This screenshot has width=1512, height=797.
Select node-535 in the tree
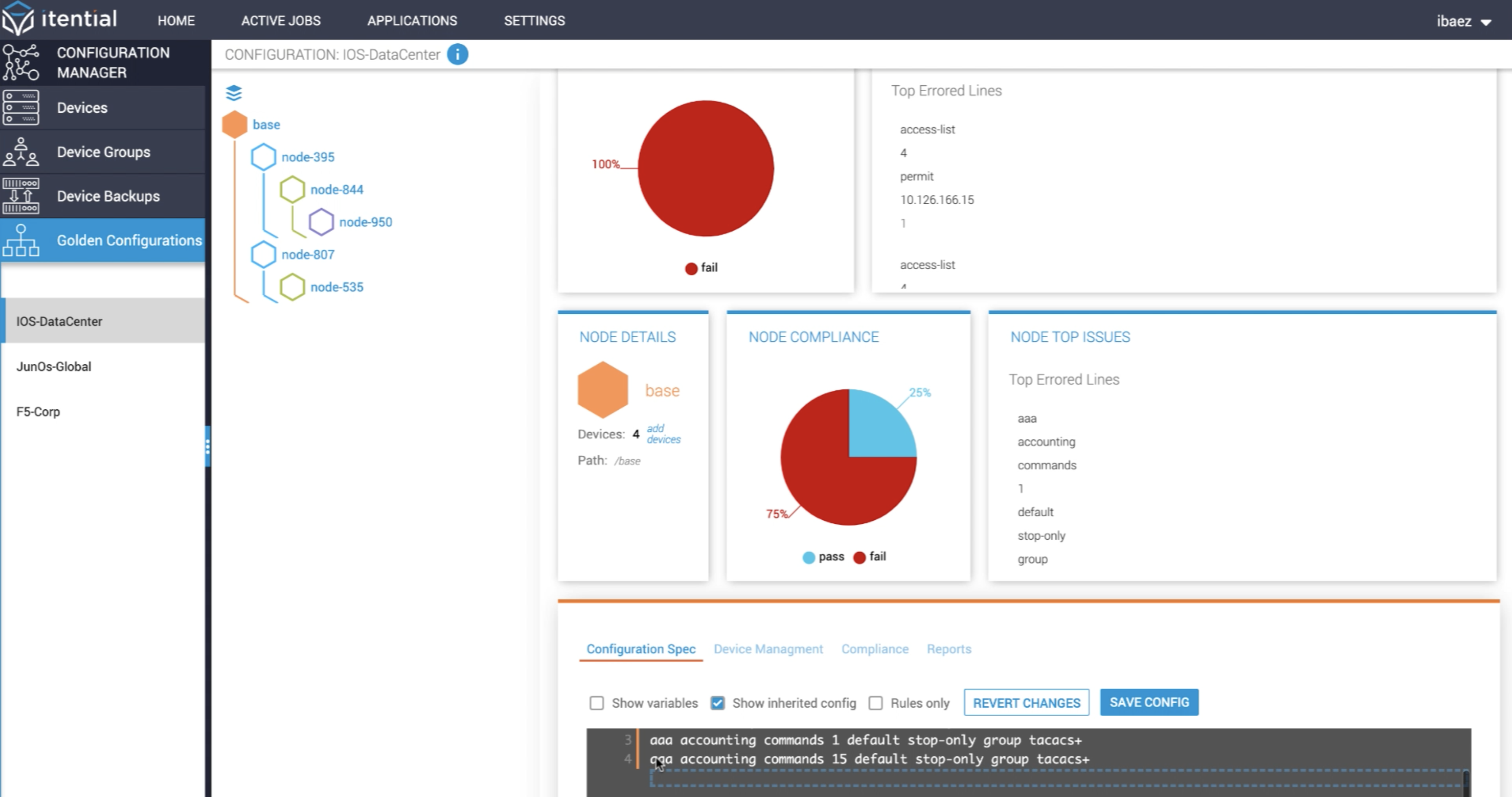pyautogui.click(x=336, y=287)
